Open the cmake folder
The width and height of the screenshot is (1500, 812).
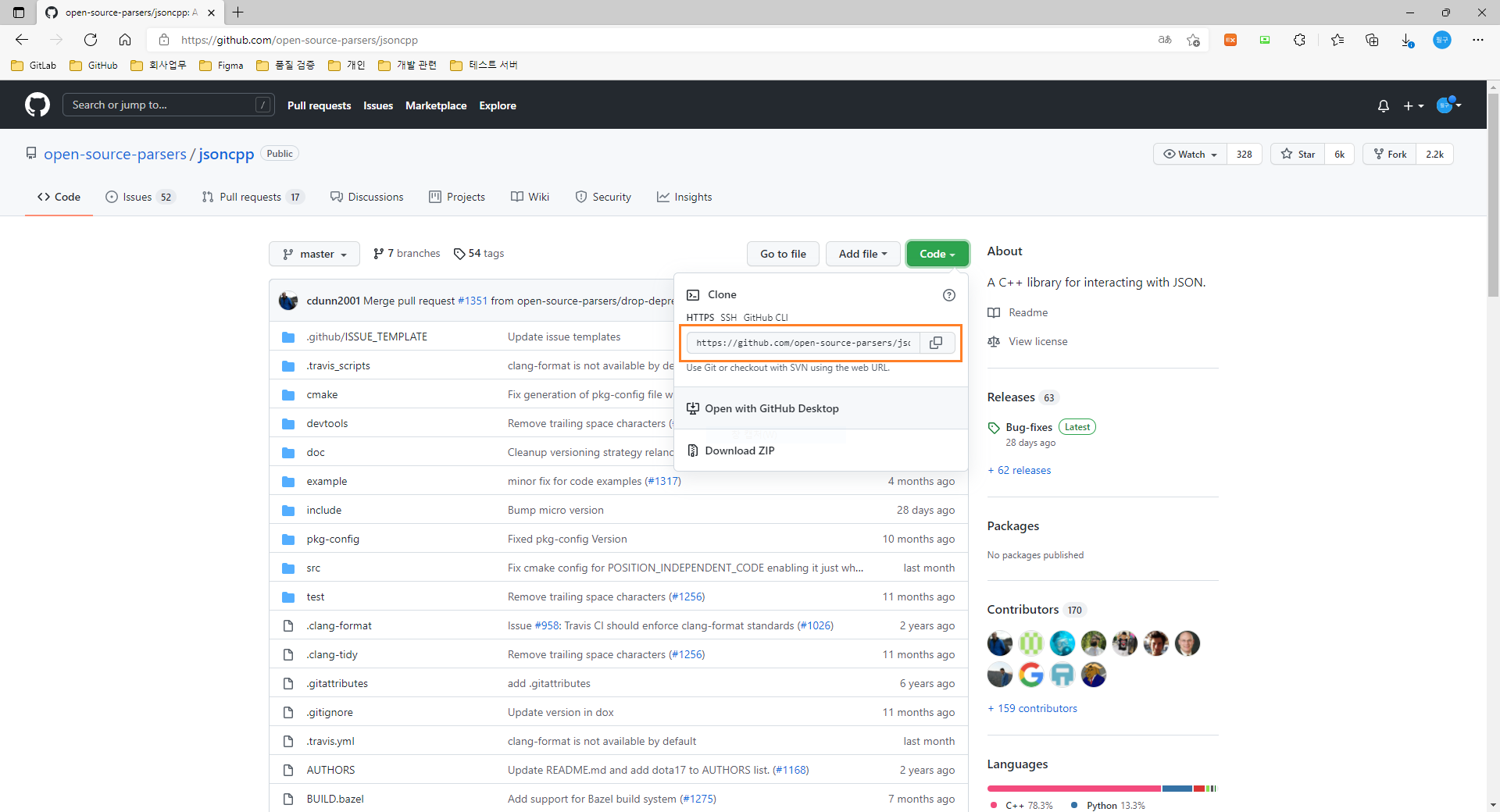(x=322, y=394)
